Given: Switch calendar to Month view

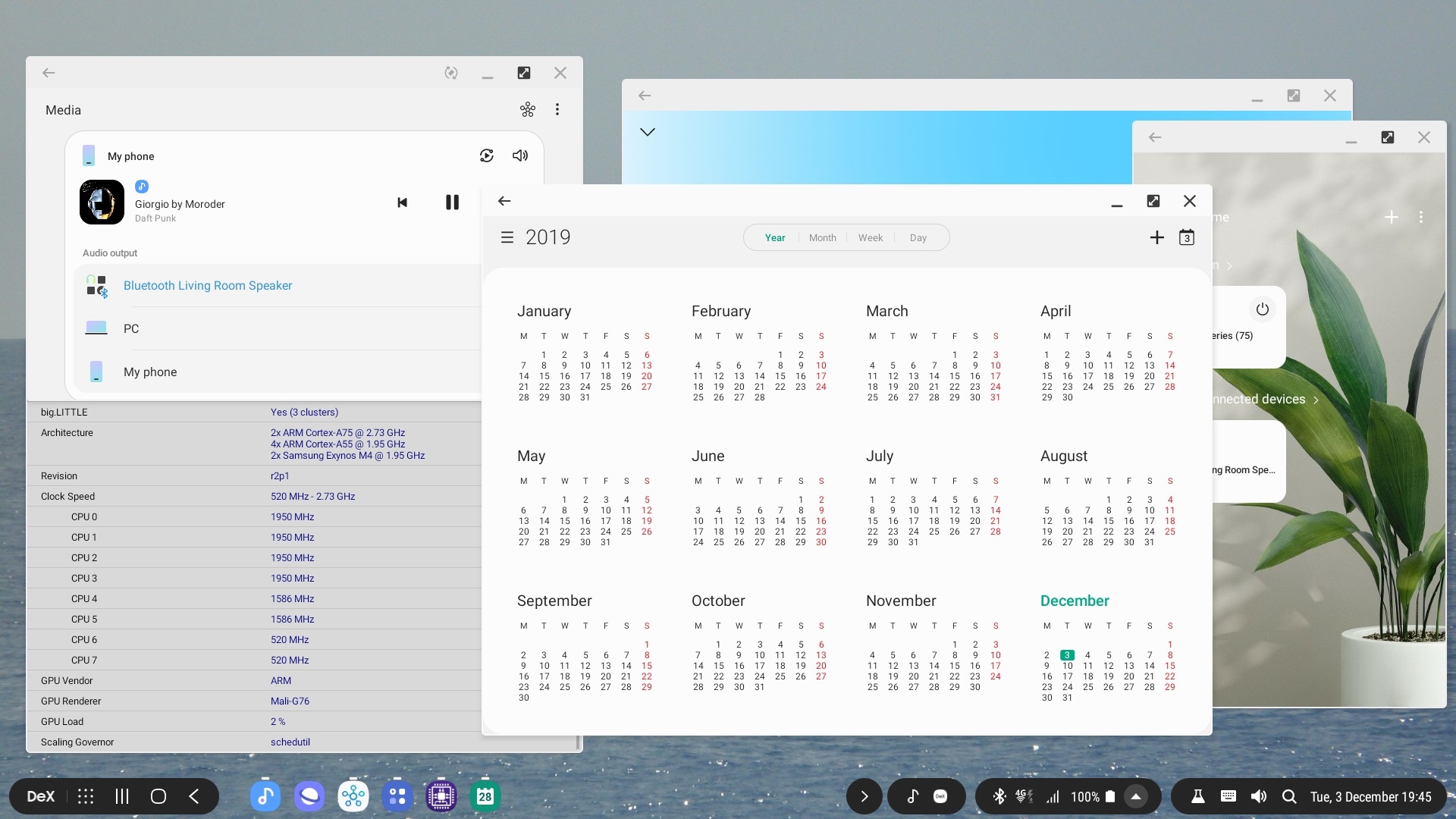Looking at the screenshot, I should tap(822, 237).
